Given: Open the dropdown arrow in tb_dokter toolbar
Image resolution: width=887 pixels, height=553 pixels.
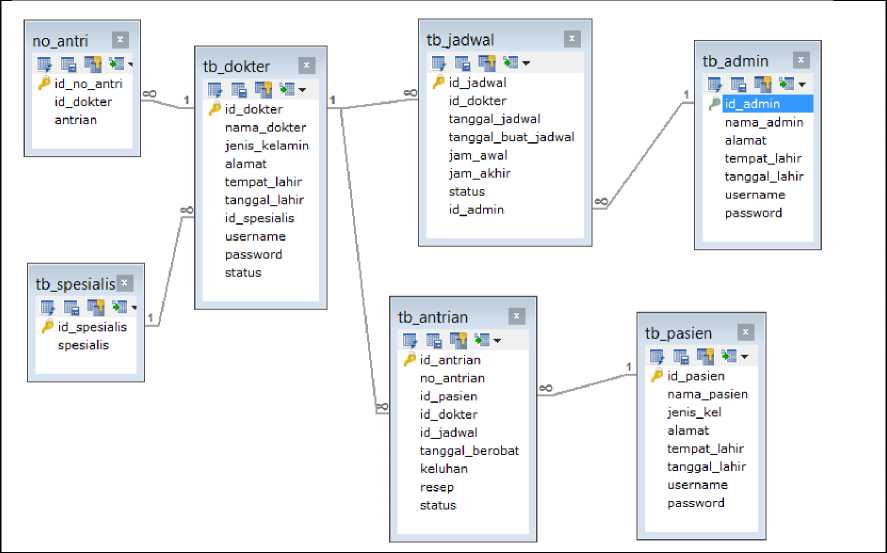Looking at the screenshot, I should tap(302, 90).
